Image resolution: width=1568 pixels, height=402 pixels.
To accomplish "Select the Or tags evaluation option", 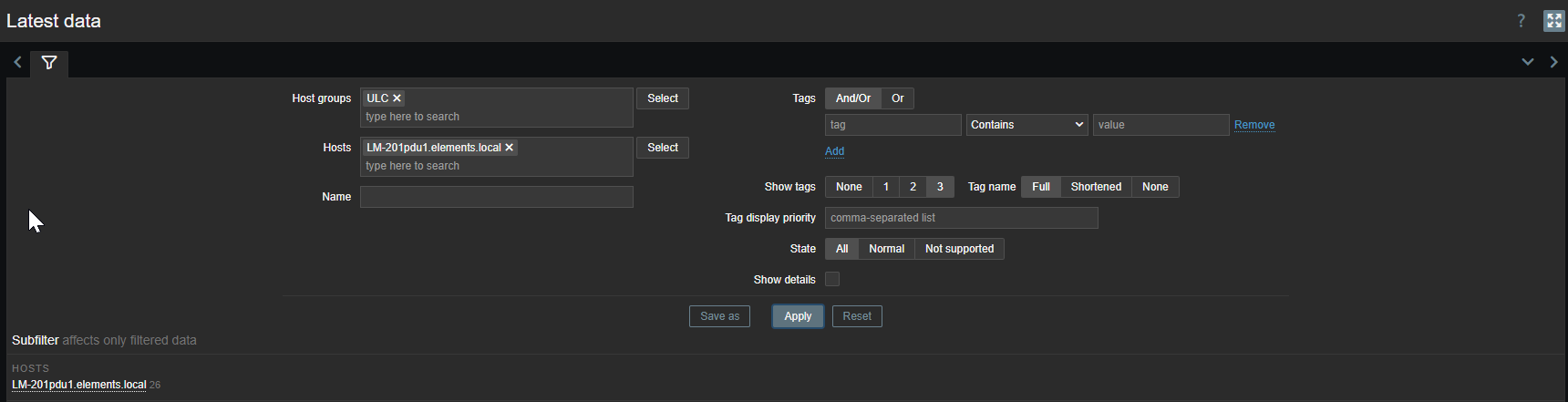I will (x=897, y=98).
